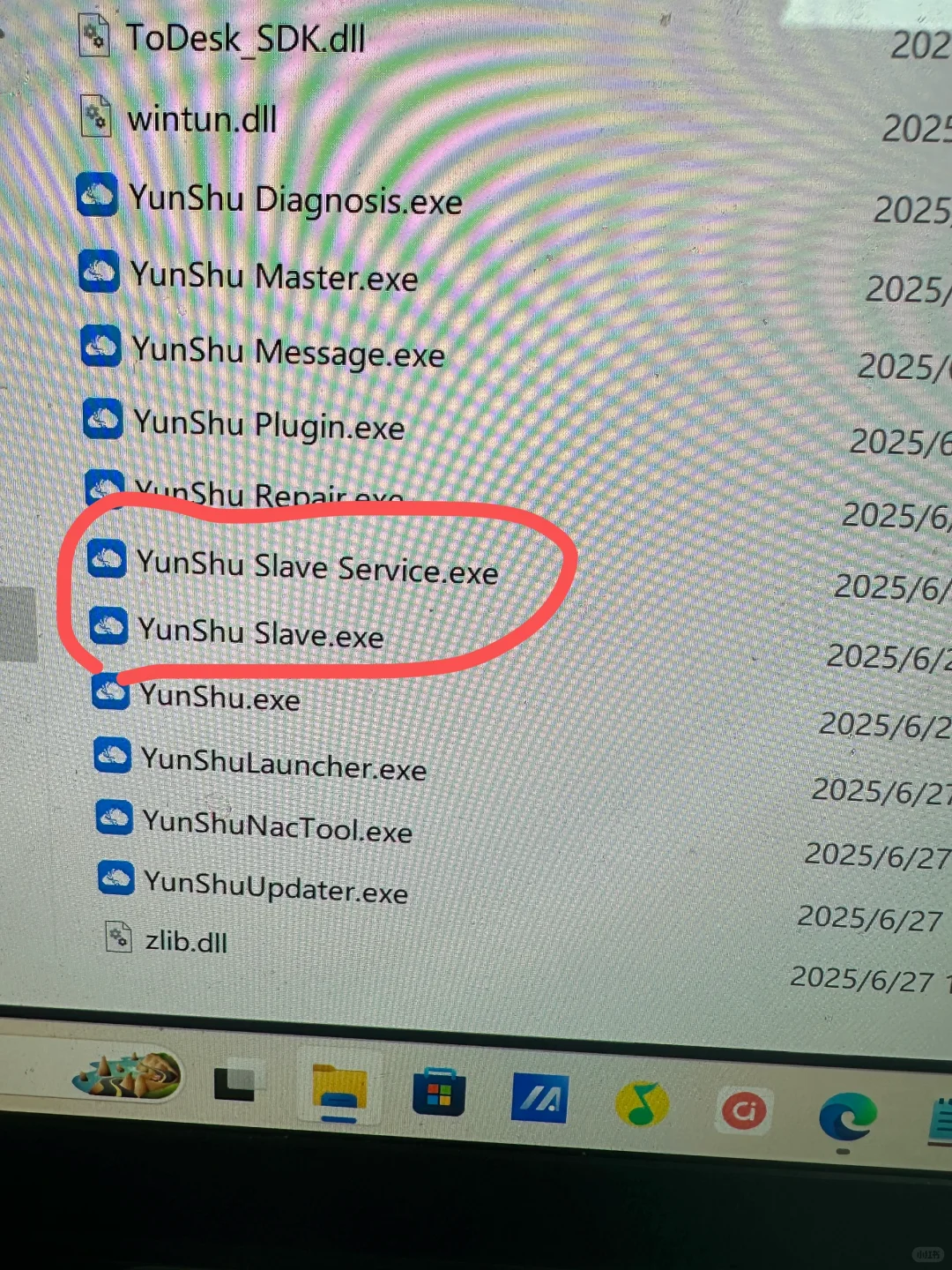Click the YunShuNacTool.exe cloud icon
Image resolution: width=952 pixels, height=1270 pixels.
click(115, 818)
